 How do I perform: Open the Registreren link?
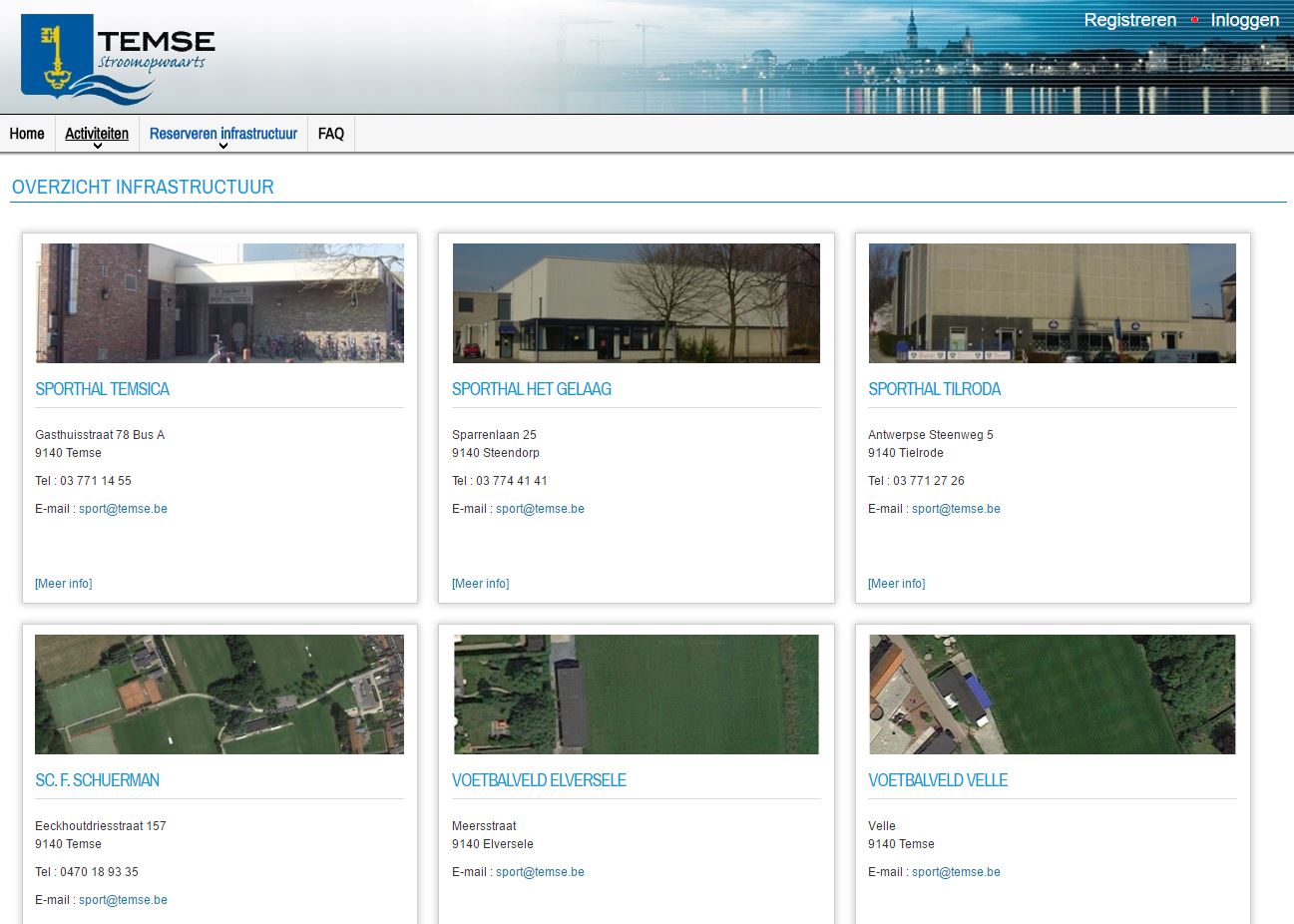[1129, 20]
